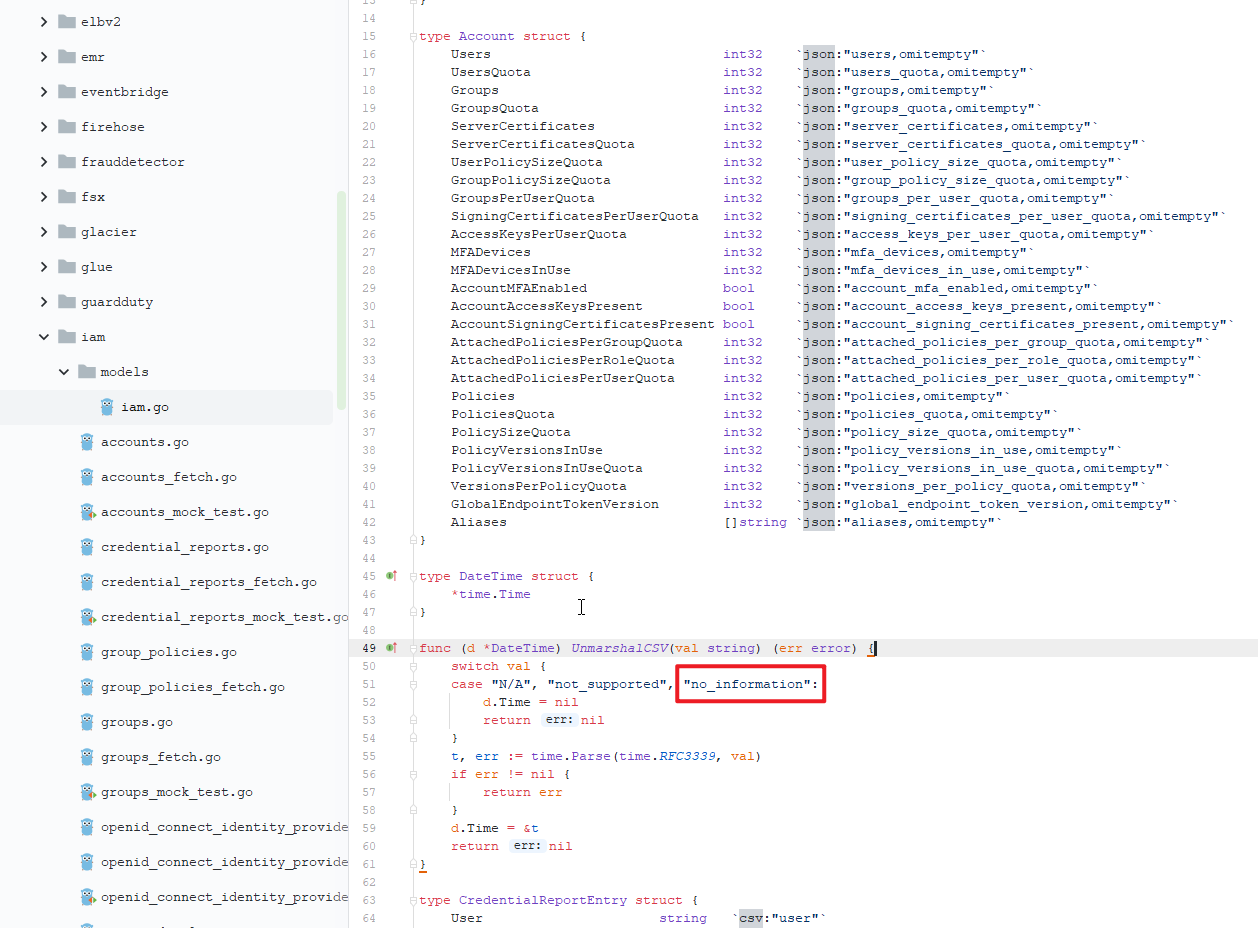Click the models folder icon
This screenshot has width=1258, height=928.
(x=87, y=372)
